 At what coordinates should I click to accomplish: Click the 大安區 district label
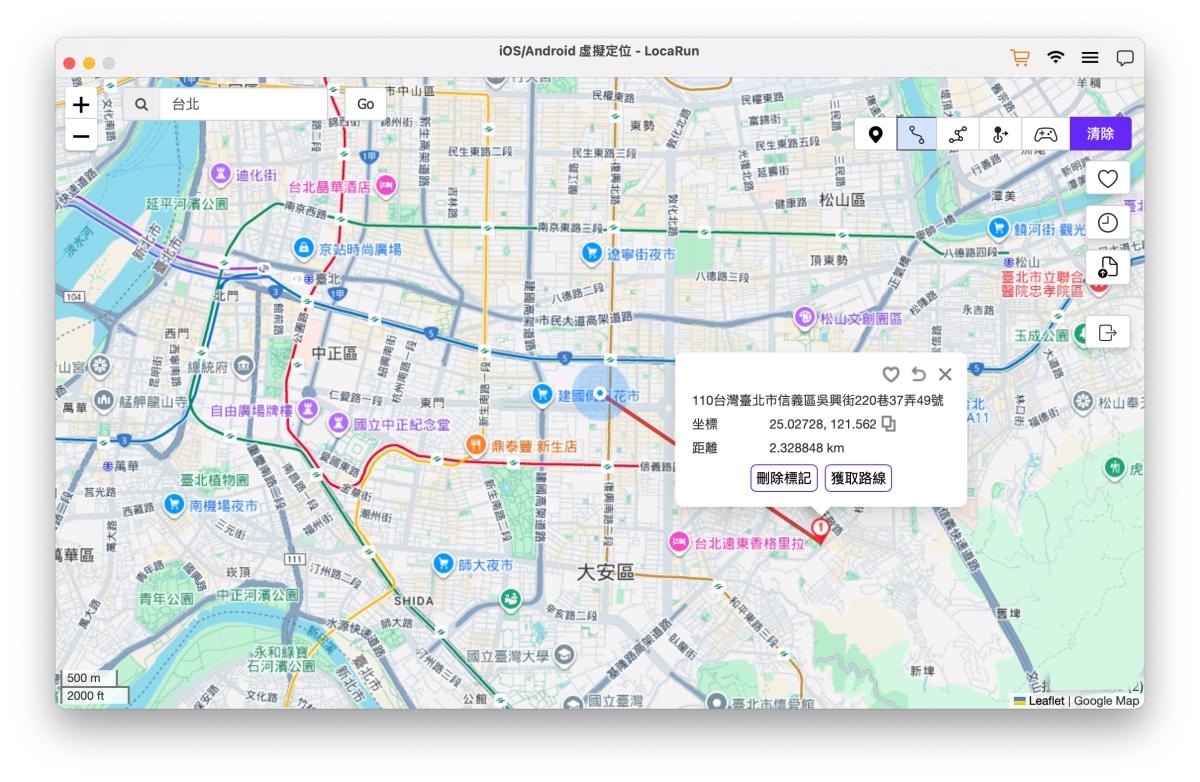pos(606,572)
